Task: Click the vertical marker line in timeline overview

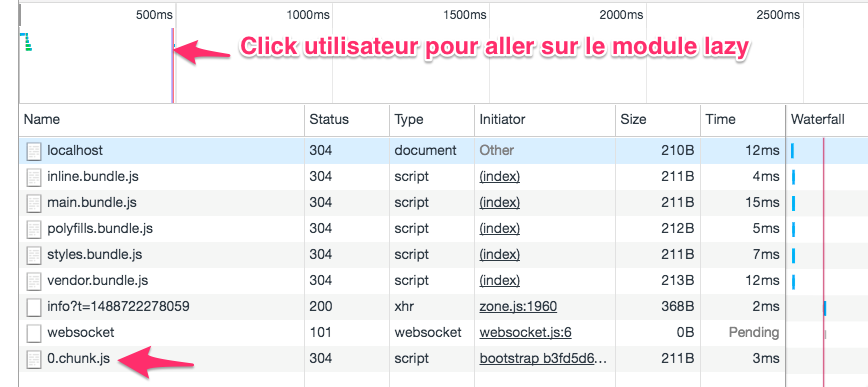Action: click(173, 65)
